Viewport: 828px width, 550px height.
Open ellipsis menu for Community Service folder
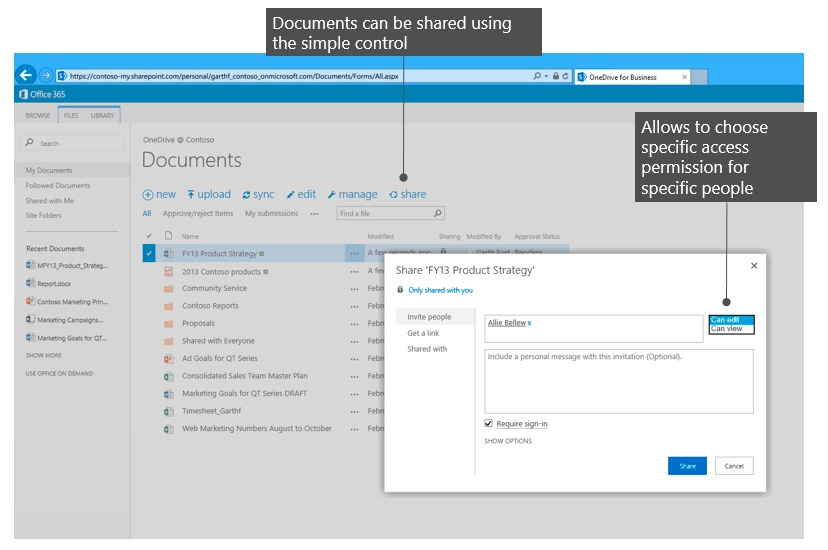pyautogui.click(x=354, y=289)
